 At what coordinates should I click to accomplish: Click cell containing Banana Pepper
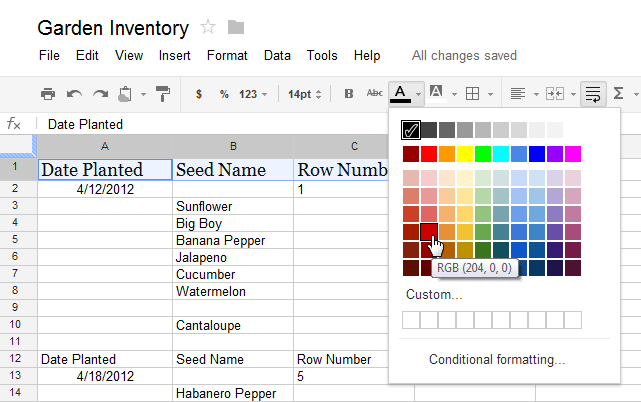[233, 240]
